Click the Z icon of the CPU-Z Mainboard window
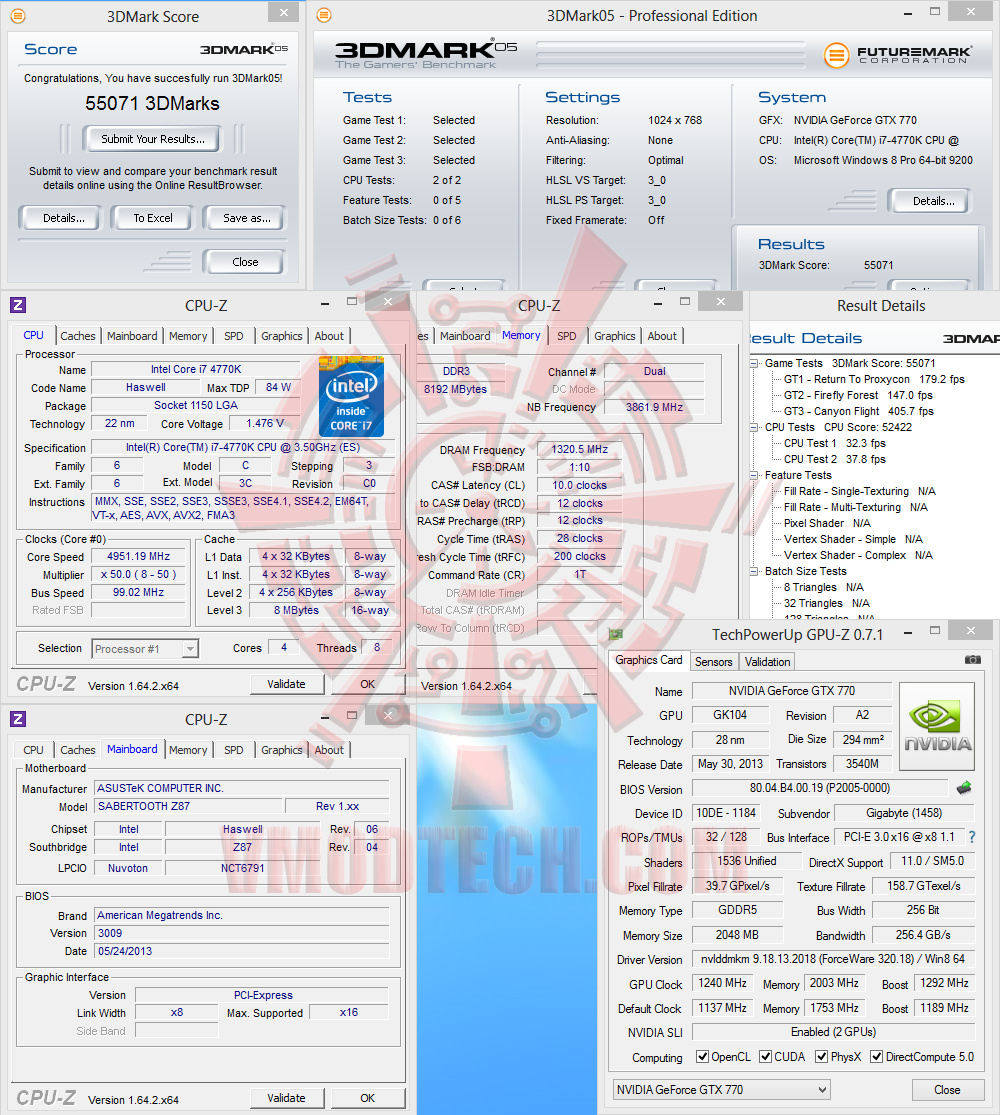 [x=18, y=719]
